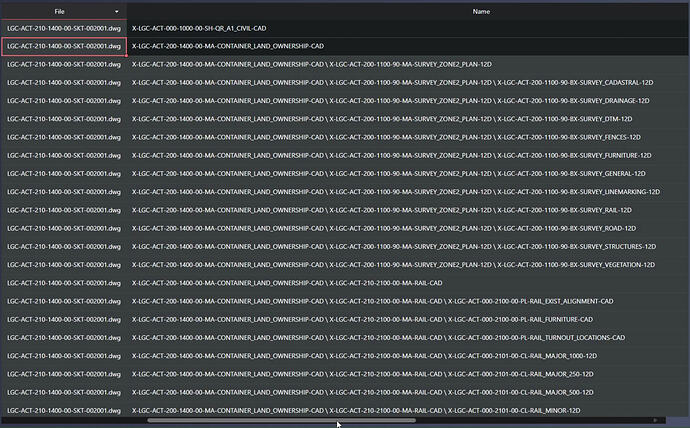Click the red-outlined File cell beside CONTAINER_LAND_OWNERSHIP-CAD row
The width and height of the screenshot is (690, 428).
click(x=64, y=47)
